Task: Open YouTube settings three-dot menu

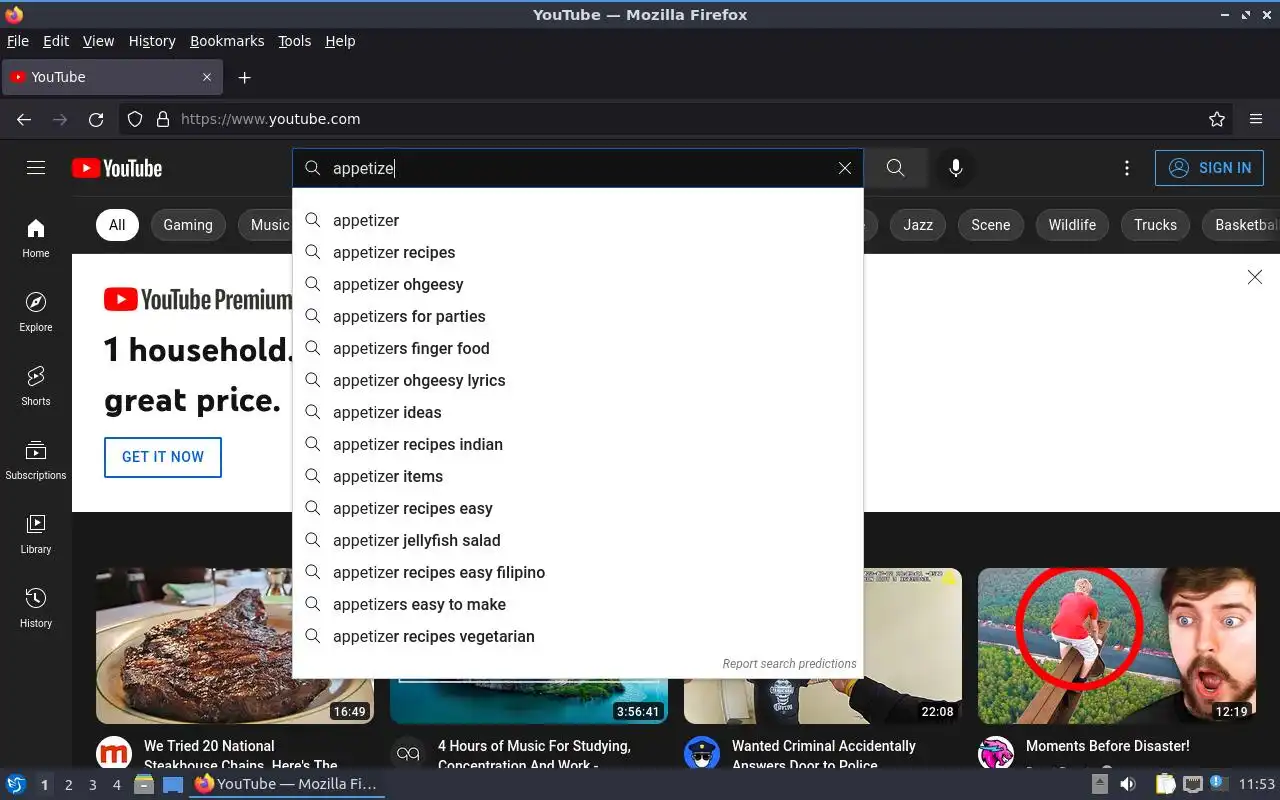Action: 1127,168
